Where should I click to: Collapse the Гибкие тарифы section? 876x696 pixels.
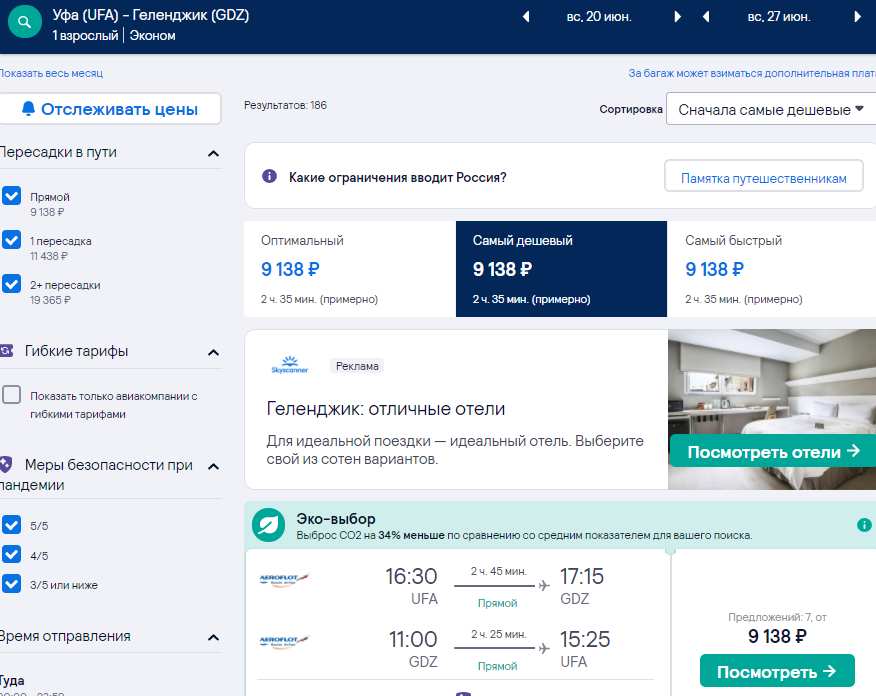click(213, 352)
